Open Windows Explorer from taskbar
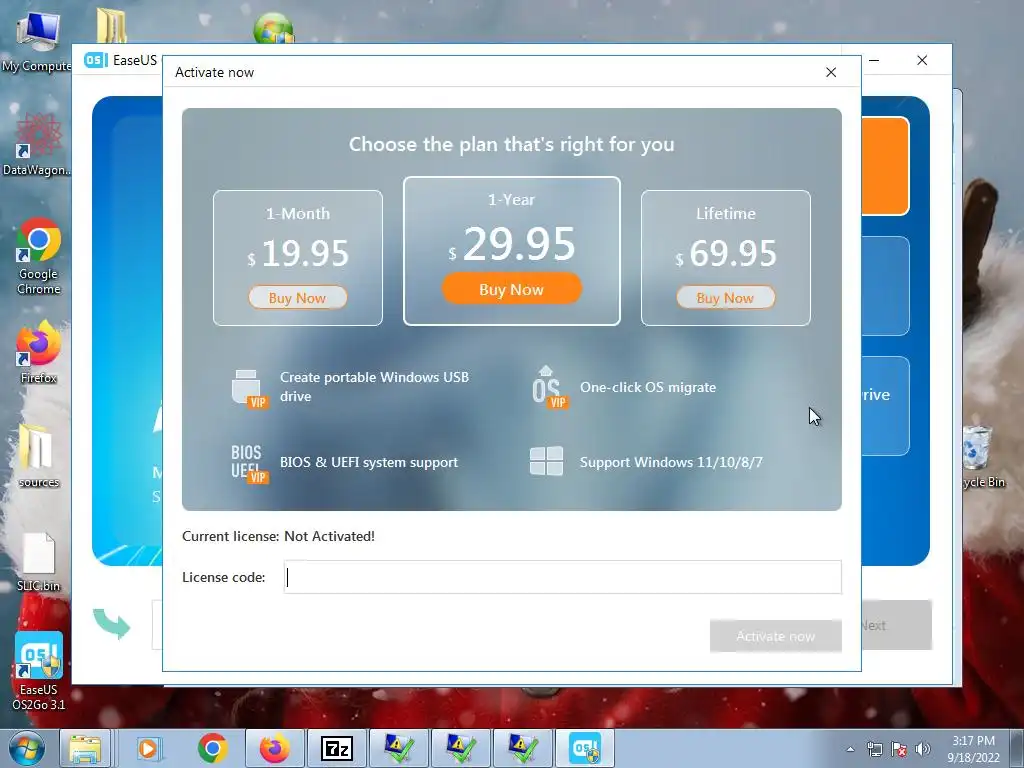Image resolution: width=1024 pixels, height=768 pixels. pos(86,748)
